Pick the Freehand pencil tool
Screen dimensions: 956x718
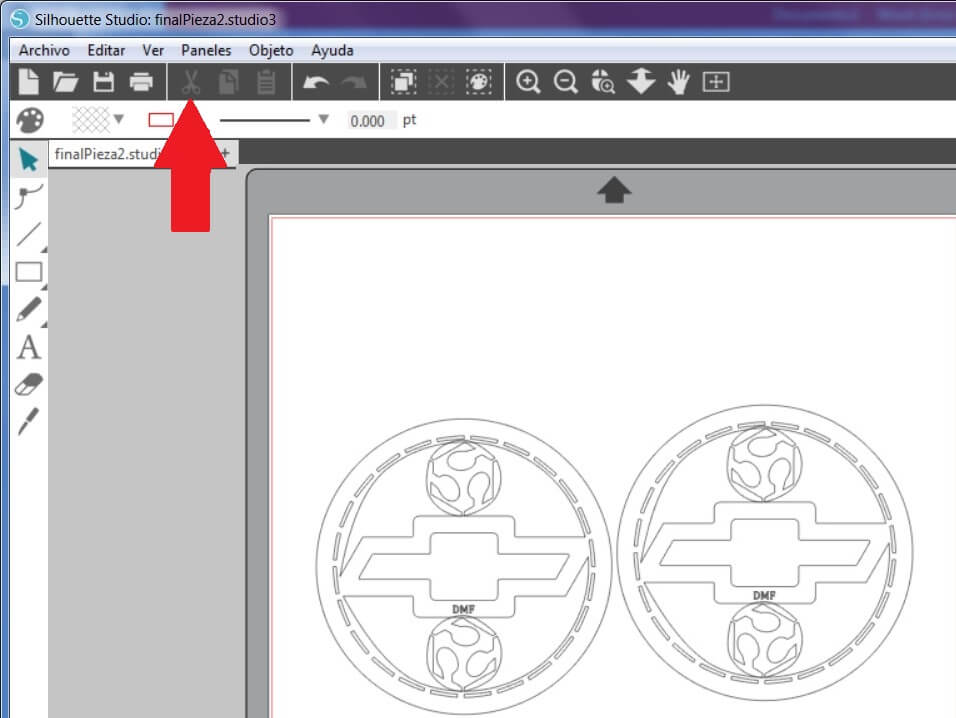[29, 309]
